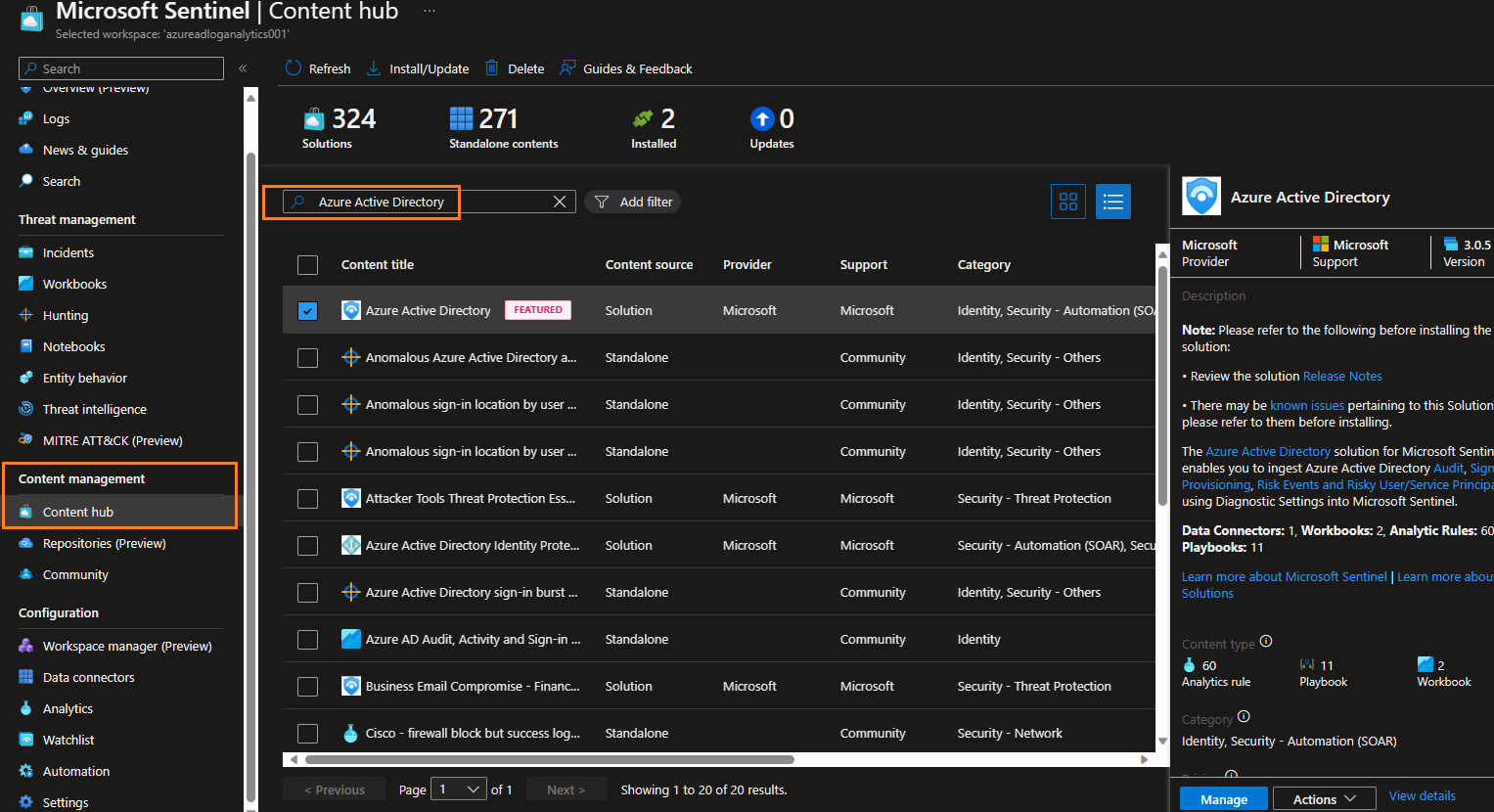The width and height of the screenshot is (1494, 812).
Task: Check the Cisco firewall block row
Action: [308, 734]
